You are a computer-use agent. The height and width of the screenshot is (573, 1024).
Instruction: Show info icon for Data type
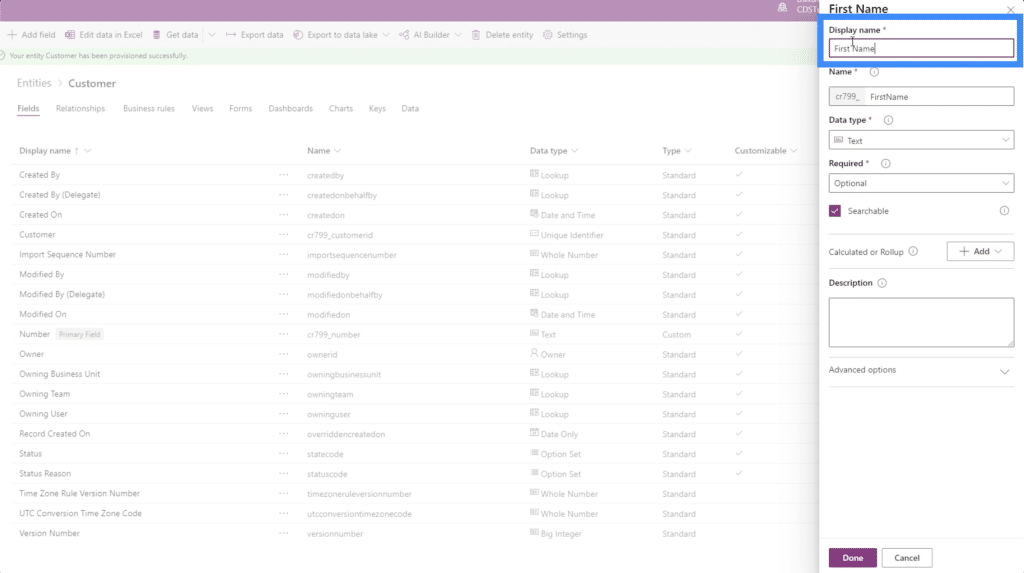[888, 120]
